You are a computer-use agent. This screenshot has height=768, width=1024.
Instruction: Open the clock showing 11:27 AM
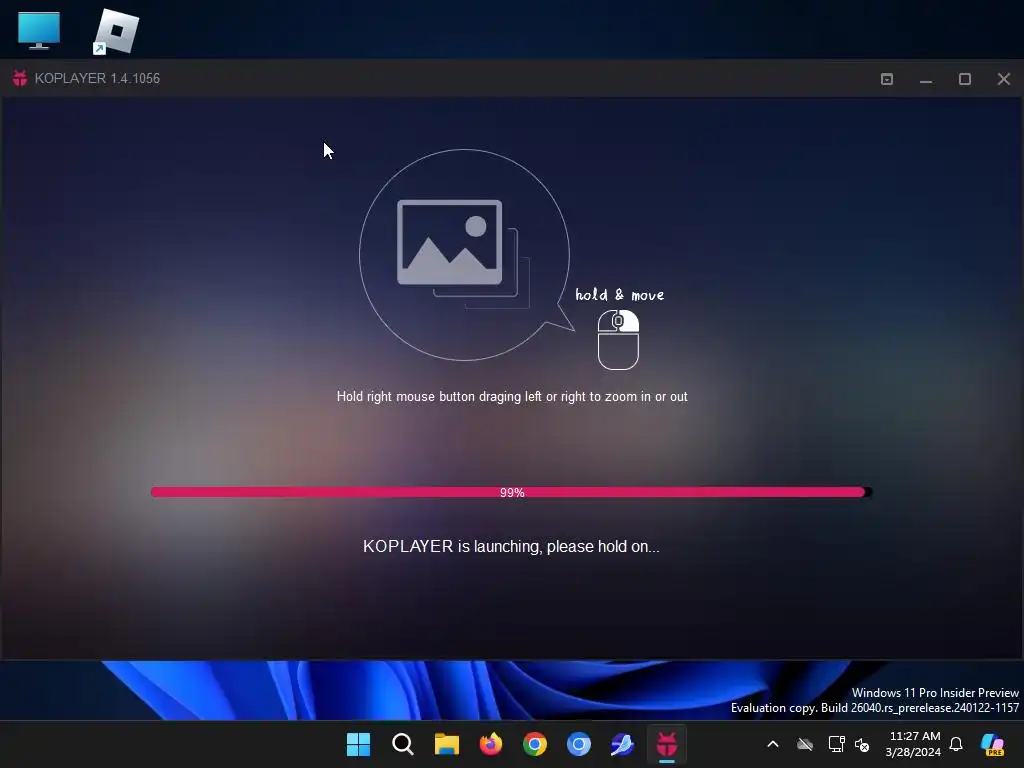(x=914, y=744)
